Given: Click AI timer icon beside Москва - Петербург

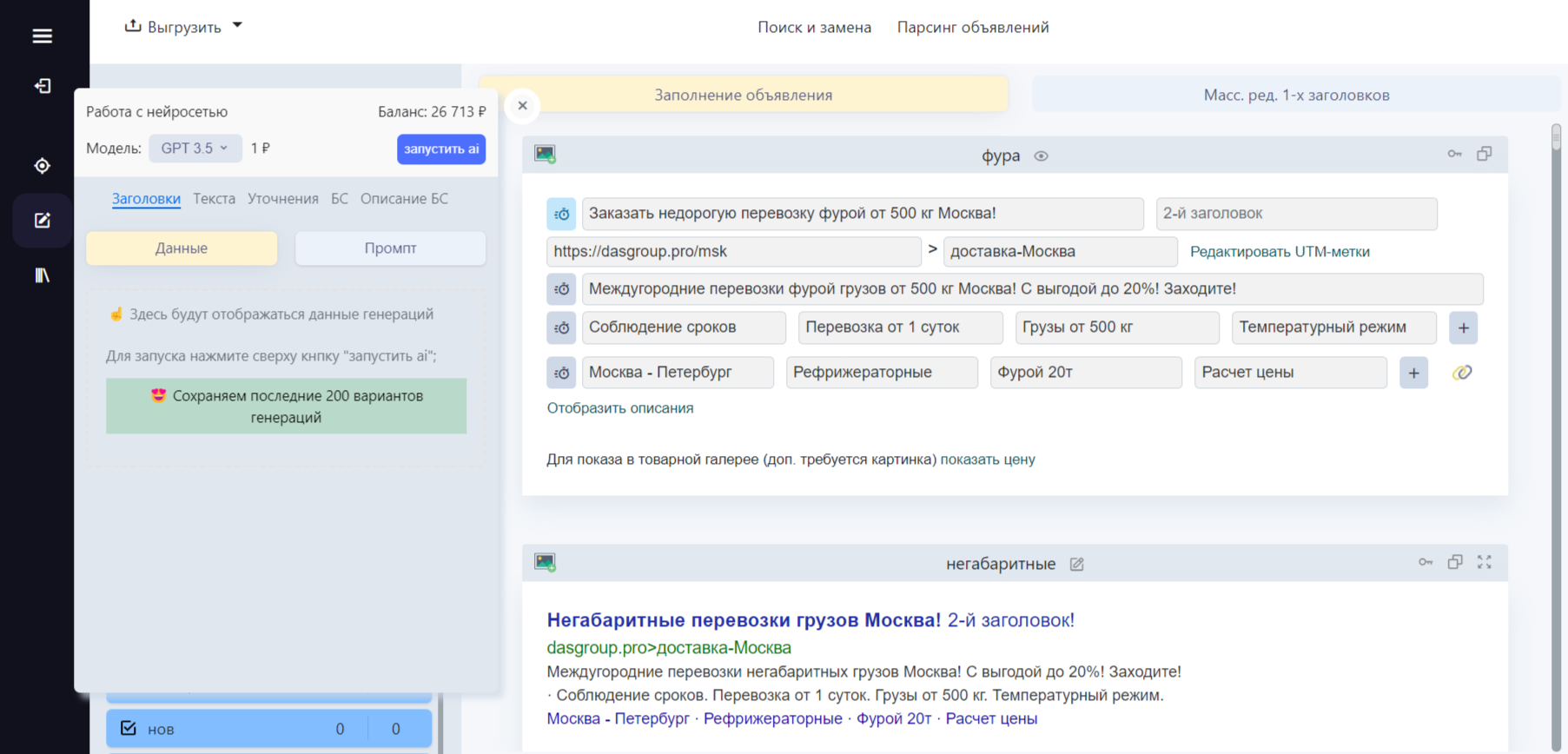Looking at the screenshot, I should [x=561, y=373].
